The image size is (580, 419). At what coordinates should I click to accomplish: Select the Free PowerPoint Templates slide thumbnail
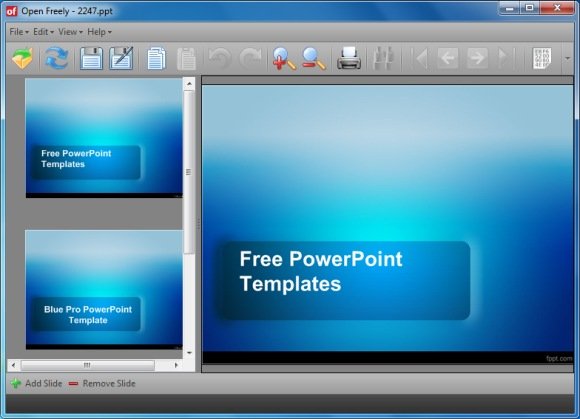coord(104,138)
